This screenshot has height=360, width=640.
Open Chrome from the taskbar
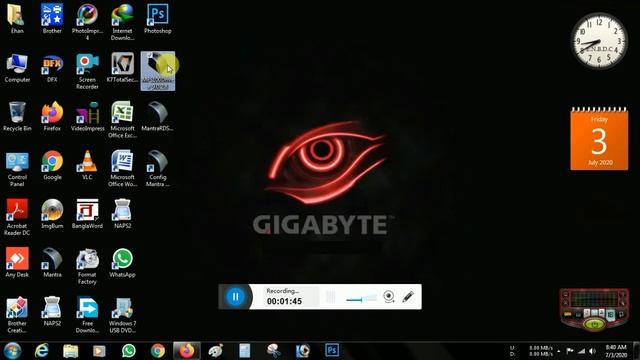click(x=158, y=351)
